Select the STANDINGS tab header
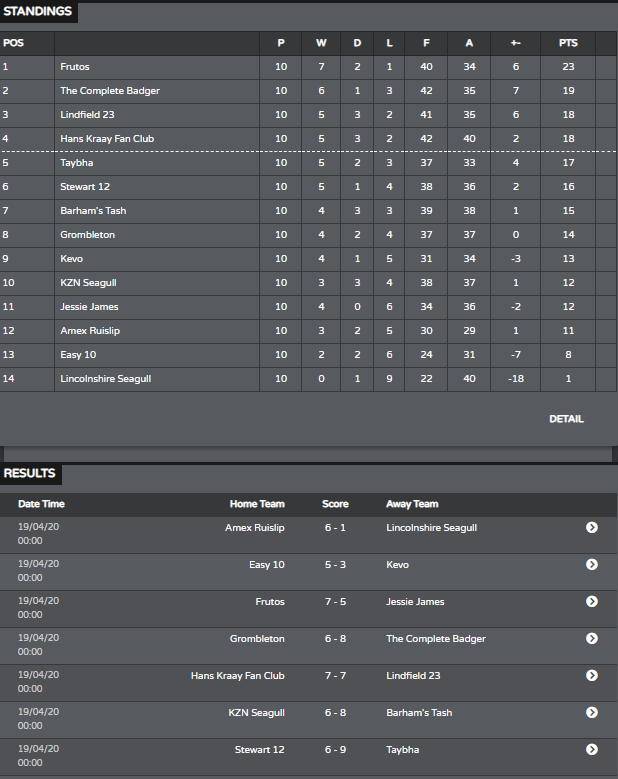The height and width of the screenshot is (779, 618). (x=38, y=11)
